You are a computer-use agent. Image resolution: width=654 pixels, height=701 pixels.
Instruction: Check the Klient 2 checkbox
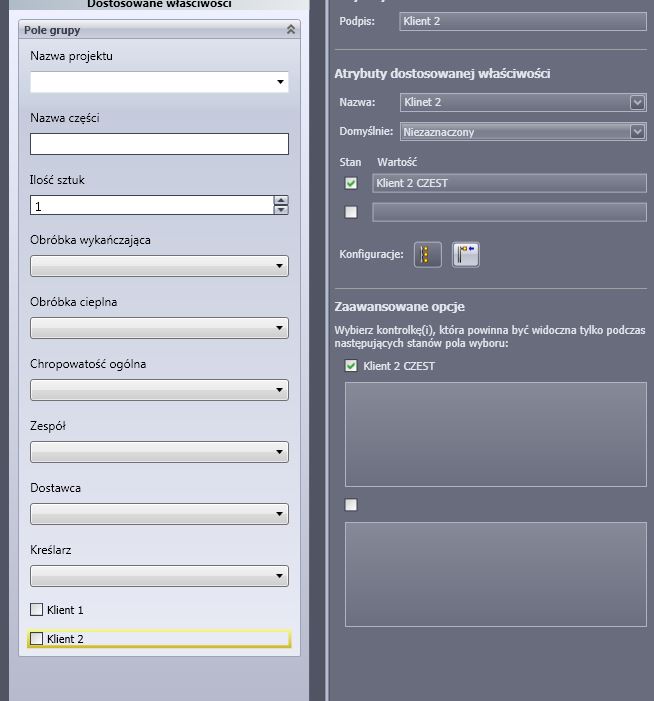(x=36, y=638)
